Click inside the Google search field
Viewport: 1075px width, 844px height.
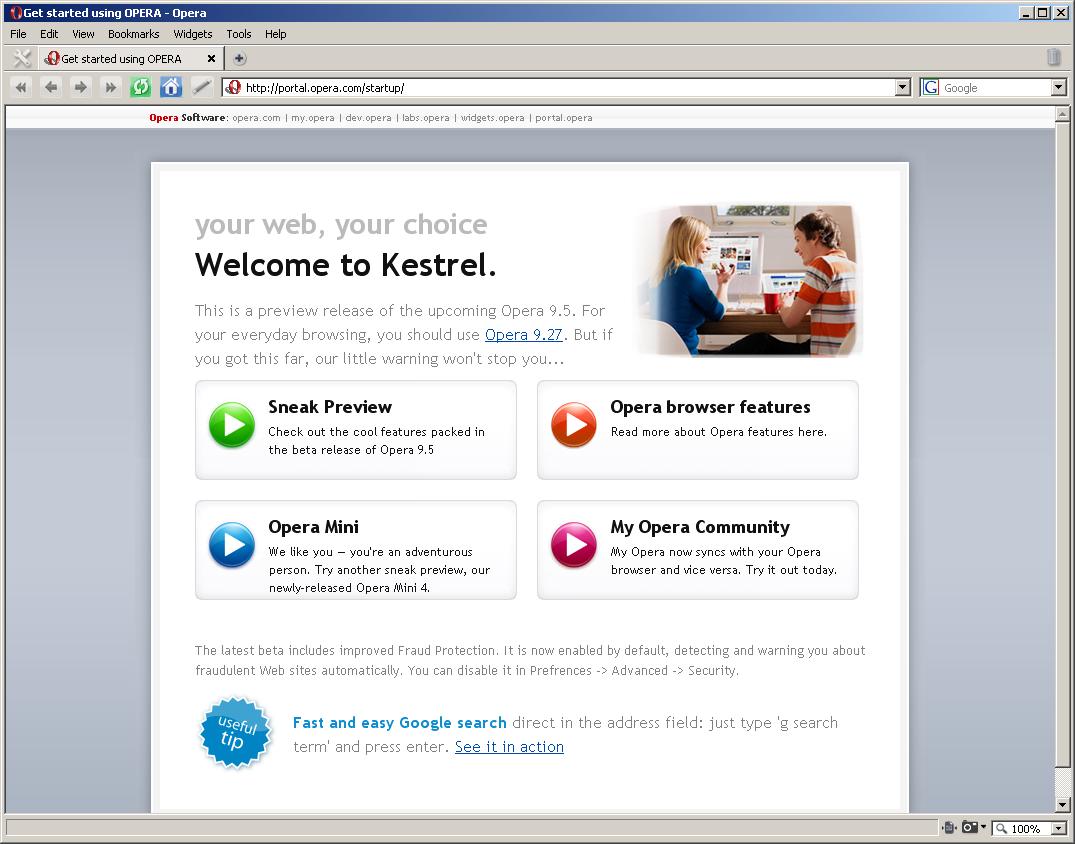pos(995,88)
